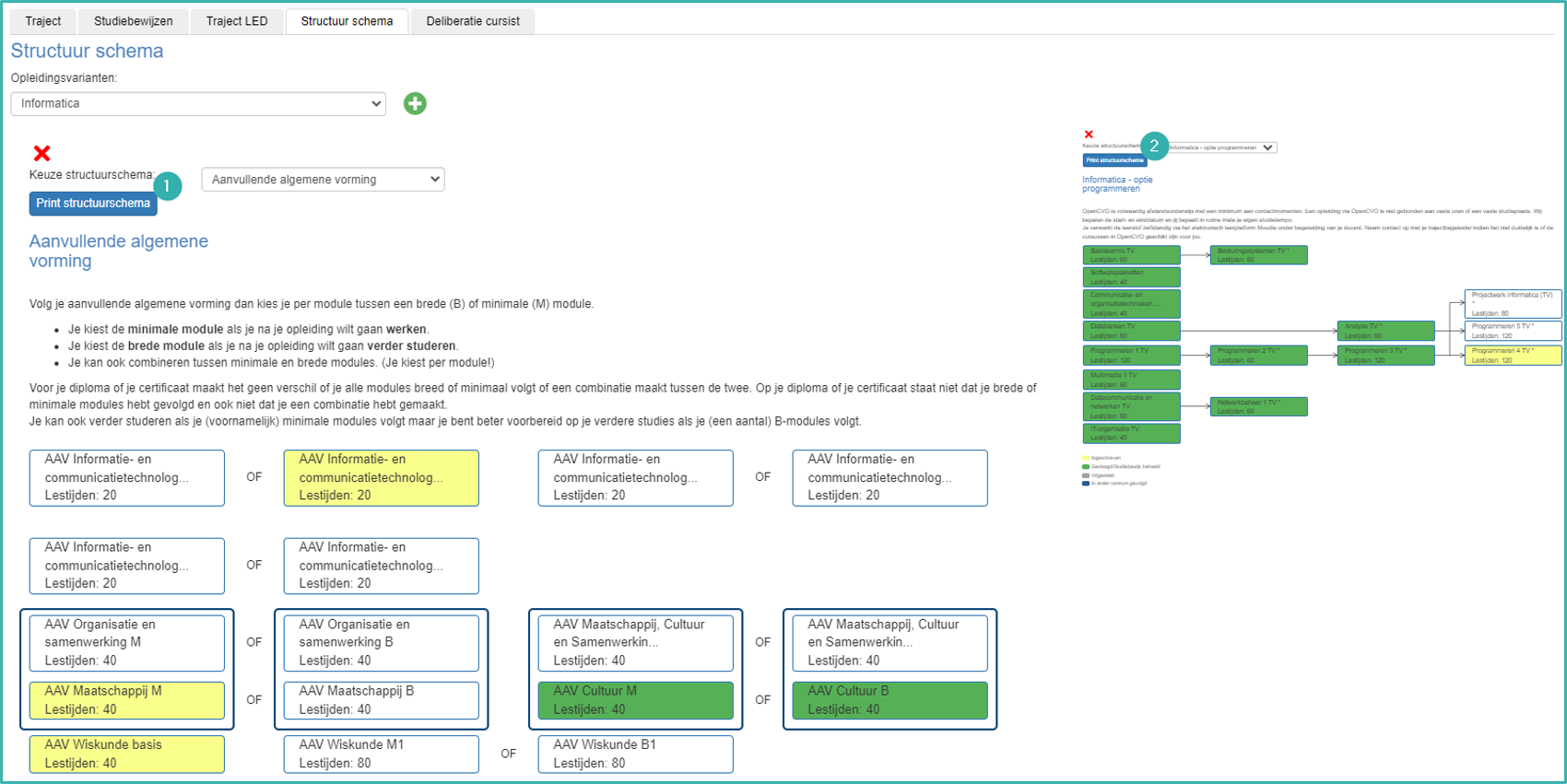Click the Structuur schema page heading

click(x=87, y=52)
